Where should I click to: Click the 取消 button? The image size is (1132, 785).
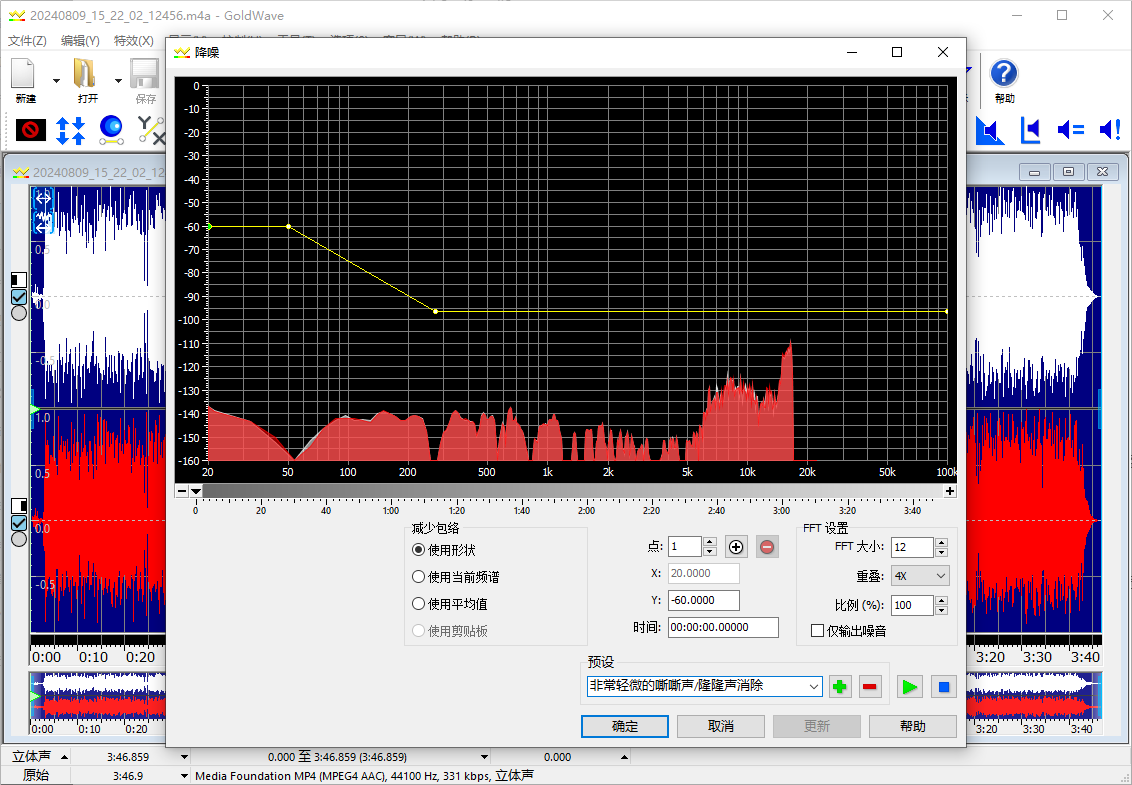click(720, 726)
